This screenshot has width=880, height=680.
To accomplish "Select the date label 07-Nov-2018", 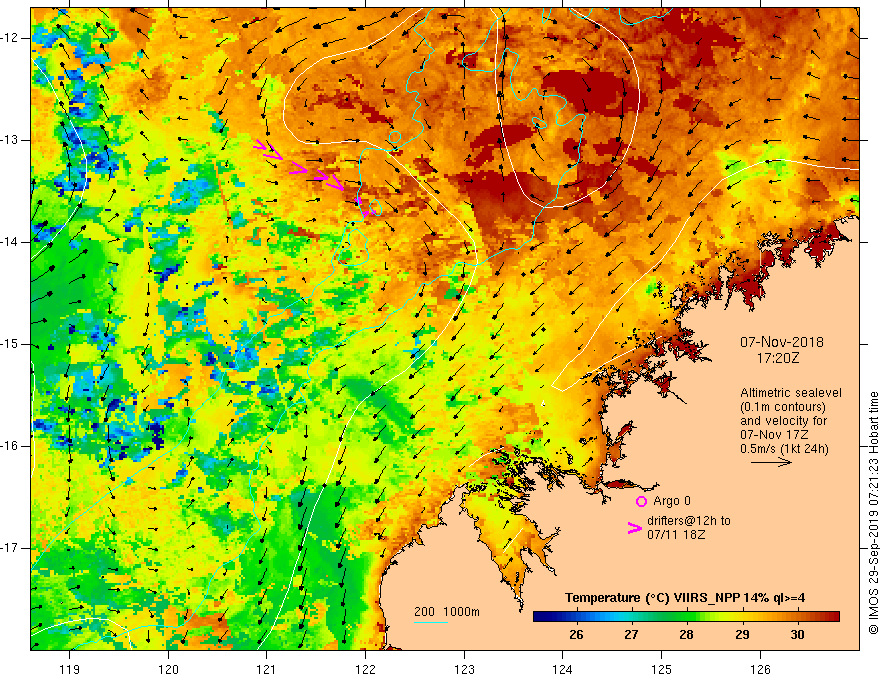I will point(782,342).
